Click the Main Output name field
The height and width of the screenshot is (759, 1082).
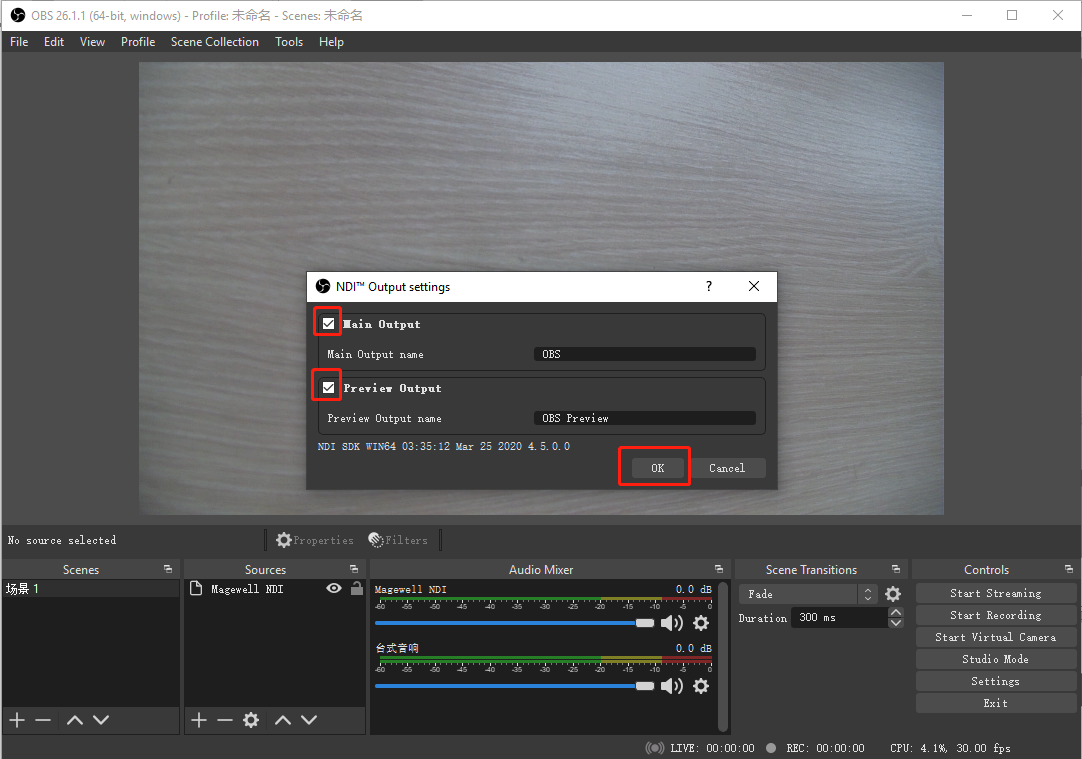tap(644, 354)
